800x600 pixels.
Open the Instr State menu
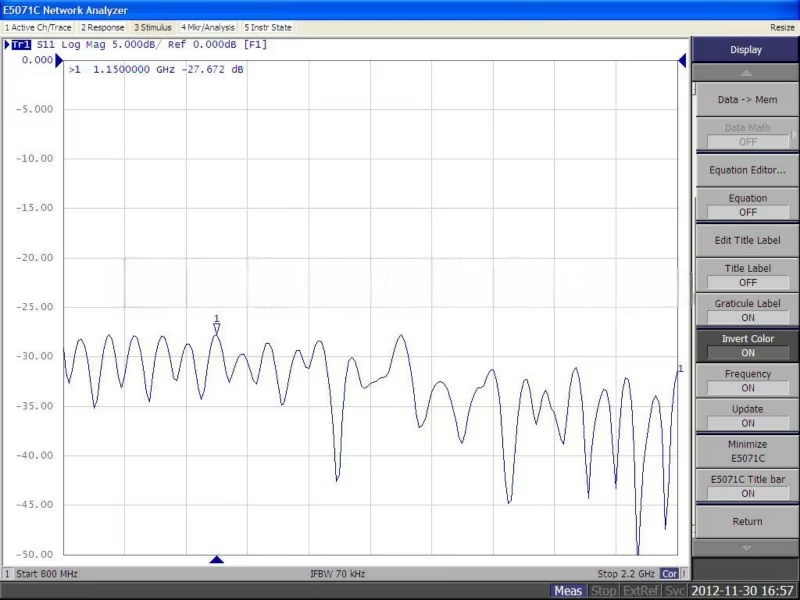pos(268,27)
